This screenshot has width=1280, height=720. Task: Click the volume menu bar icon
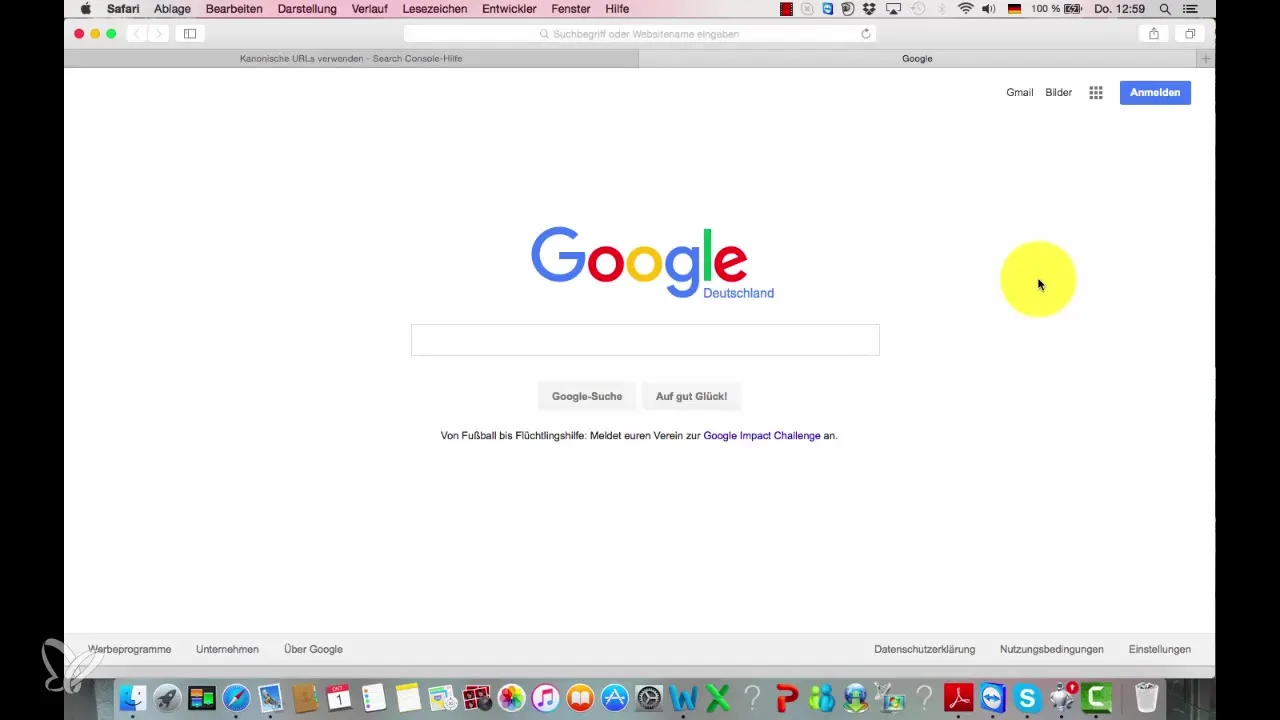pyautogui.click(x=989, y=9)
